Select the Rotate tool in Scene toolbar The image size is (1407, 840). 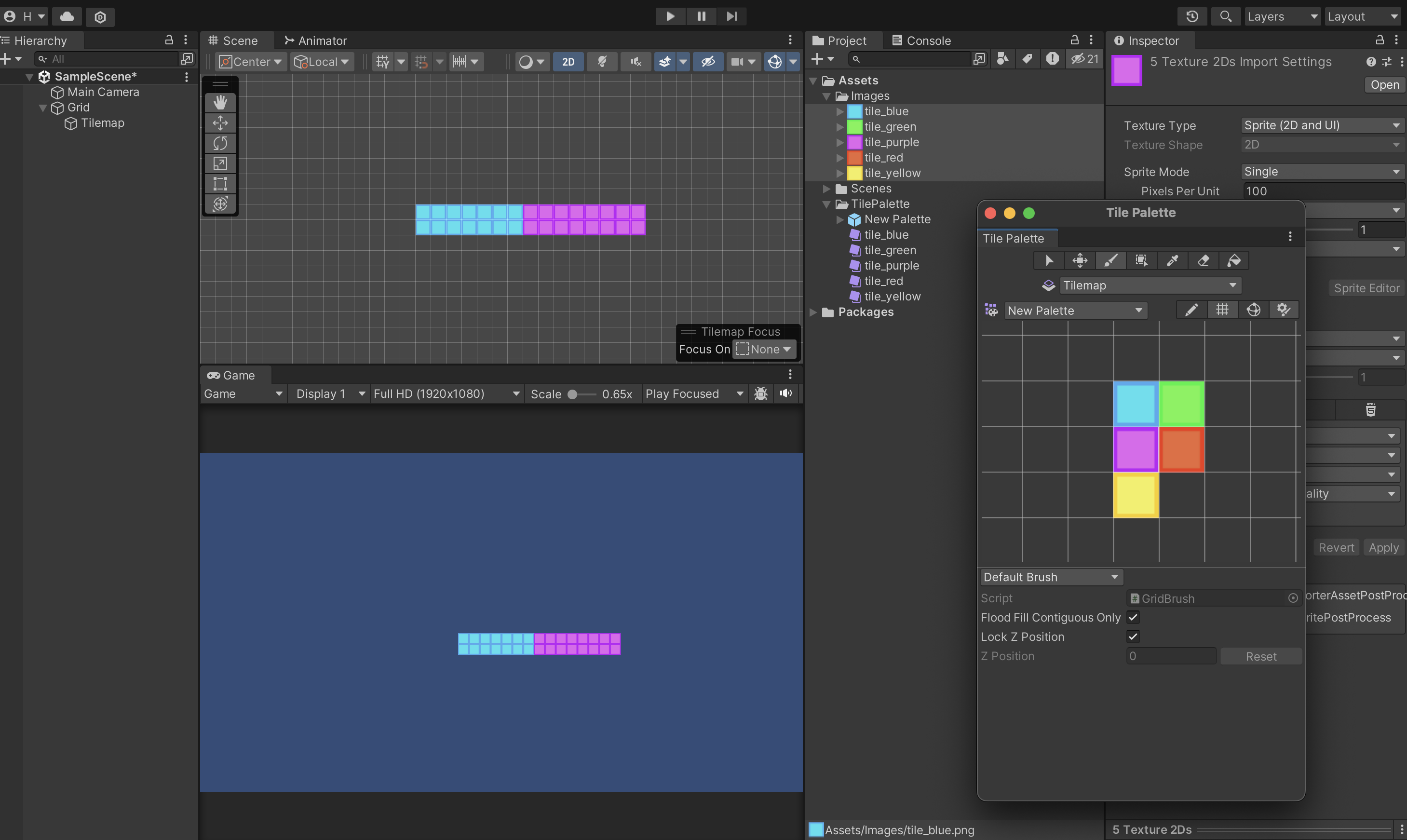pyautogui.click(x=220, y=143)
